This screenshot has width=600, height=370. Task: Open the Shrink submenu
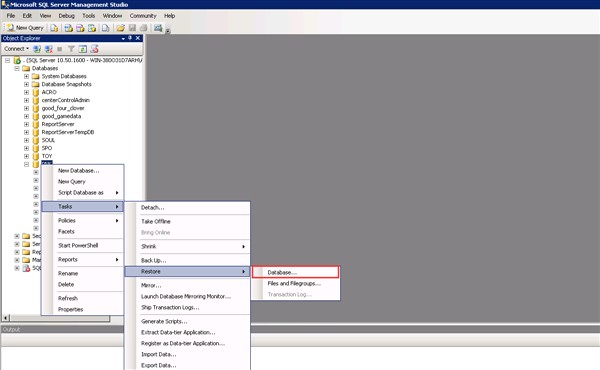coord(188,247)
